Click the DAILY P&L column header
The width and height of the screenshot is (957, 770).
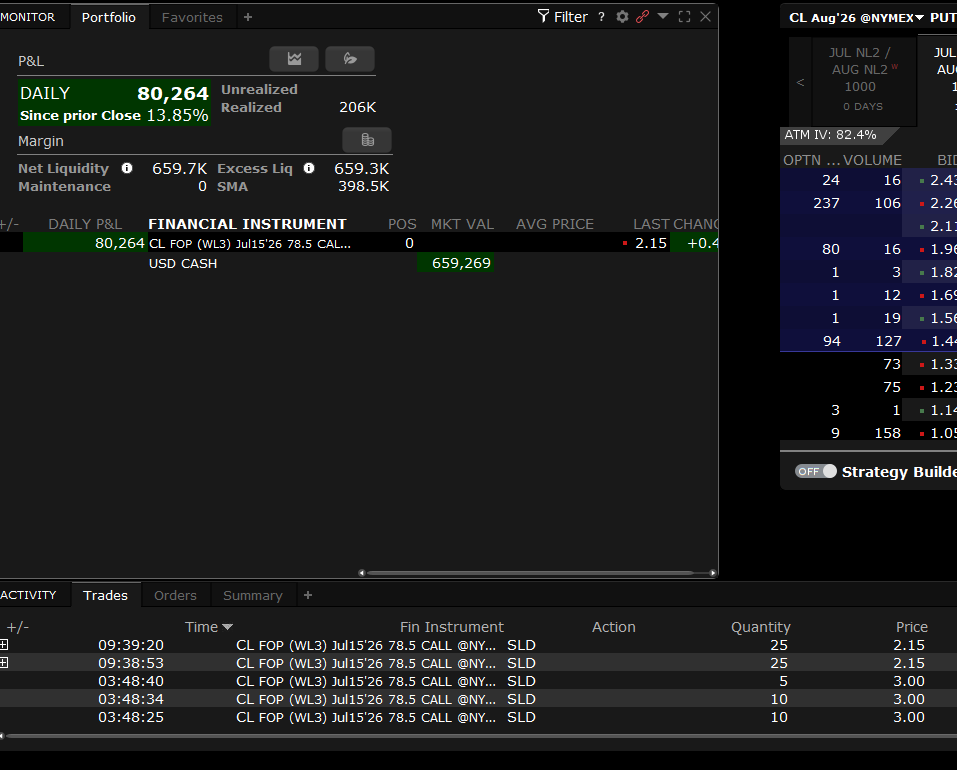click(85, 224)
